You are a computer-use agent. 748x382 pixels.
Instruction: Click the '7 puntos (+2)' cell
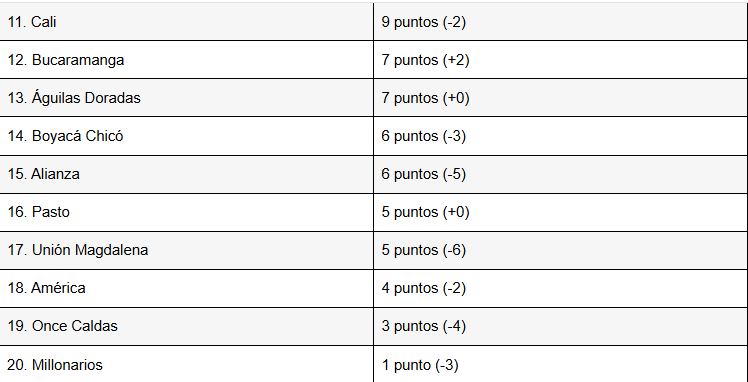[x=561, y=60]
